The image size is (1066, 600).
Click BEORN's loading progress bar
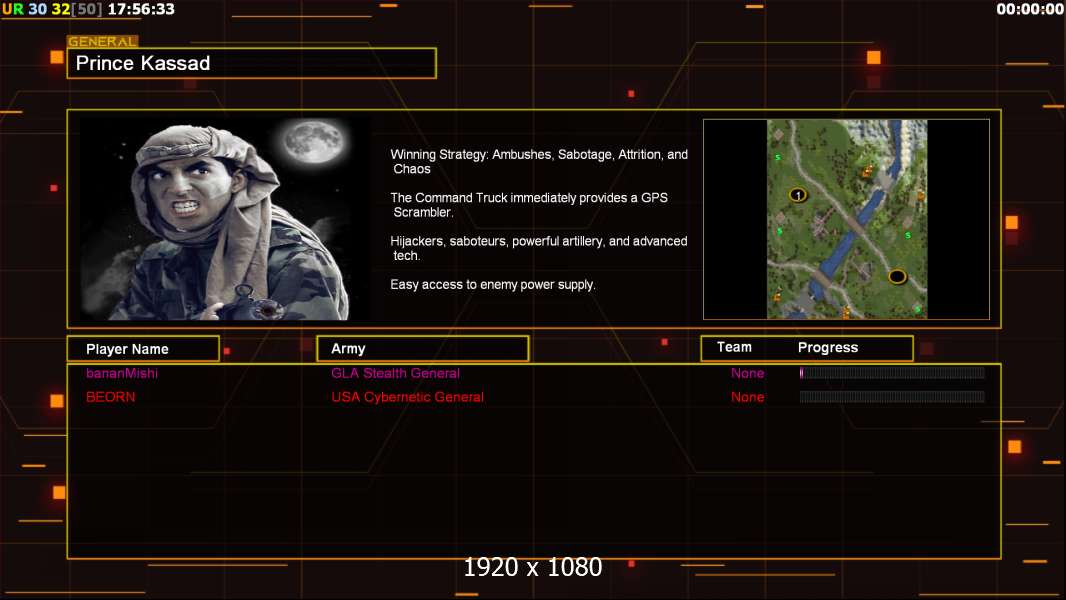(892, 397)
